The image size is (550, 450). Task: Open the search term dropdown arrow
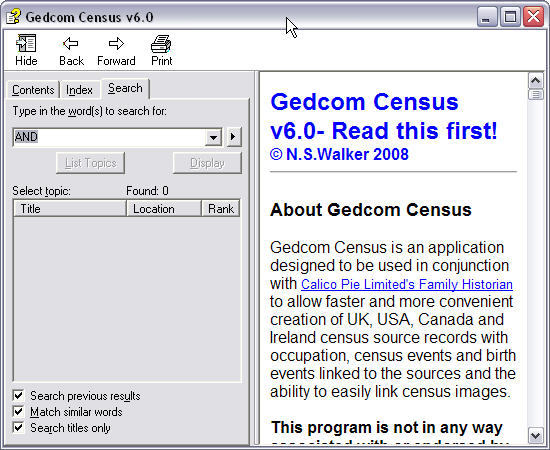tap(213, 137)
